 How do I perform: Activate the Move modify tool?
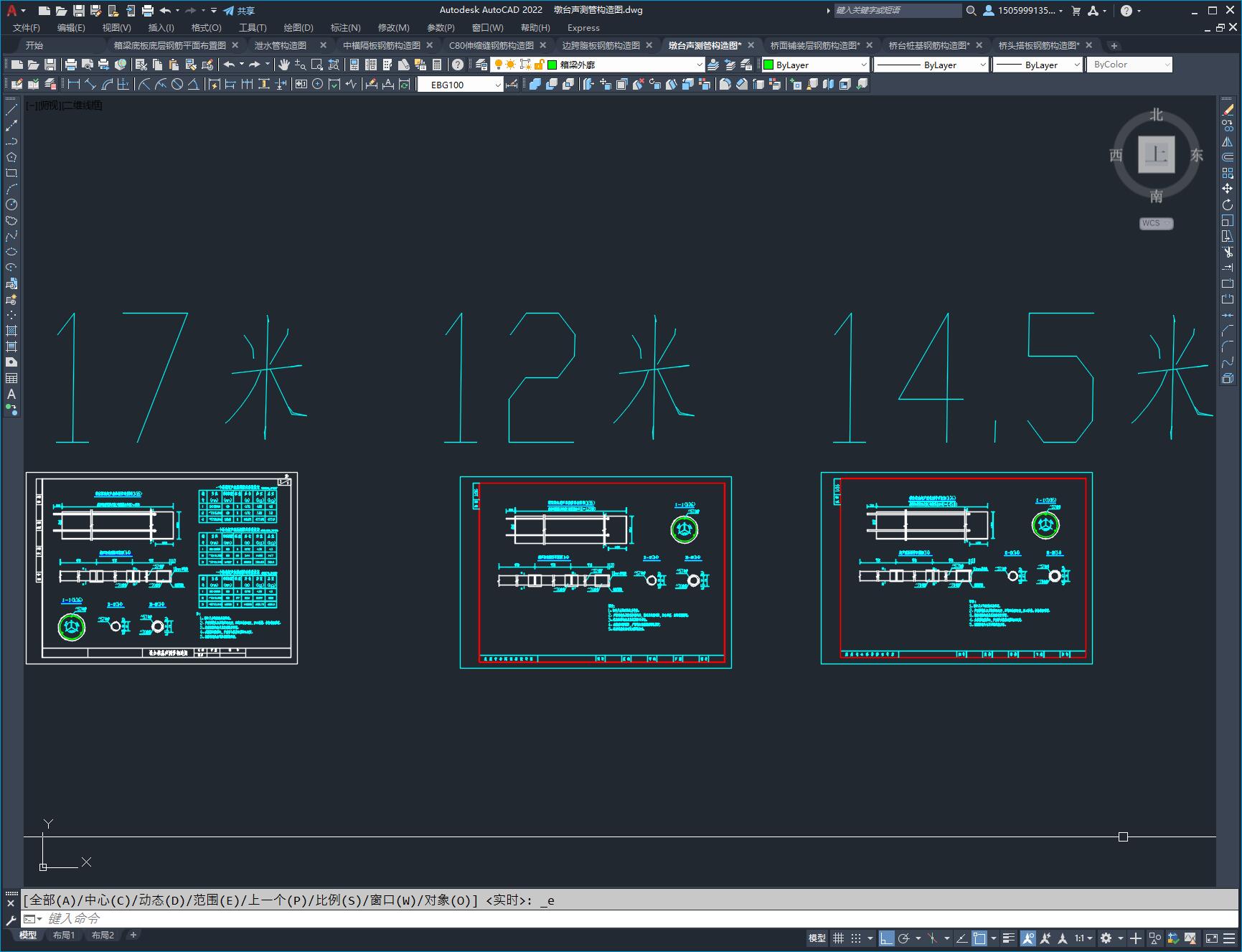[x=1228, y=189]
